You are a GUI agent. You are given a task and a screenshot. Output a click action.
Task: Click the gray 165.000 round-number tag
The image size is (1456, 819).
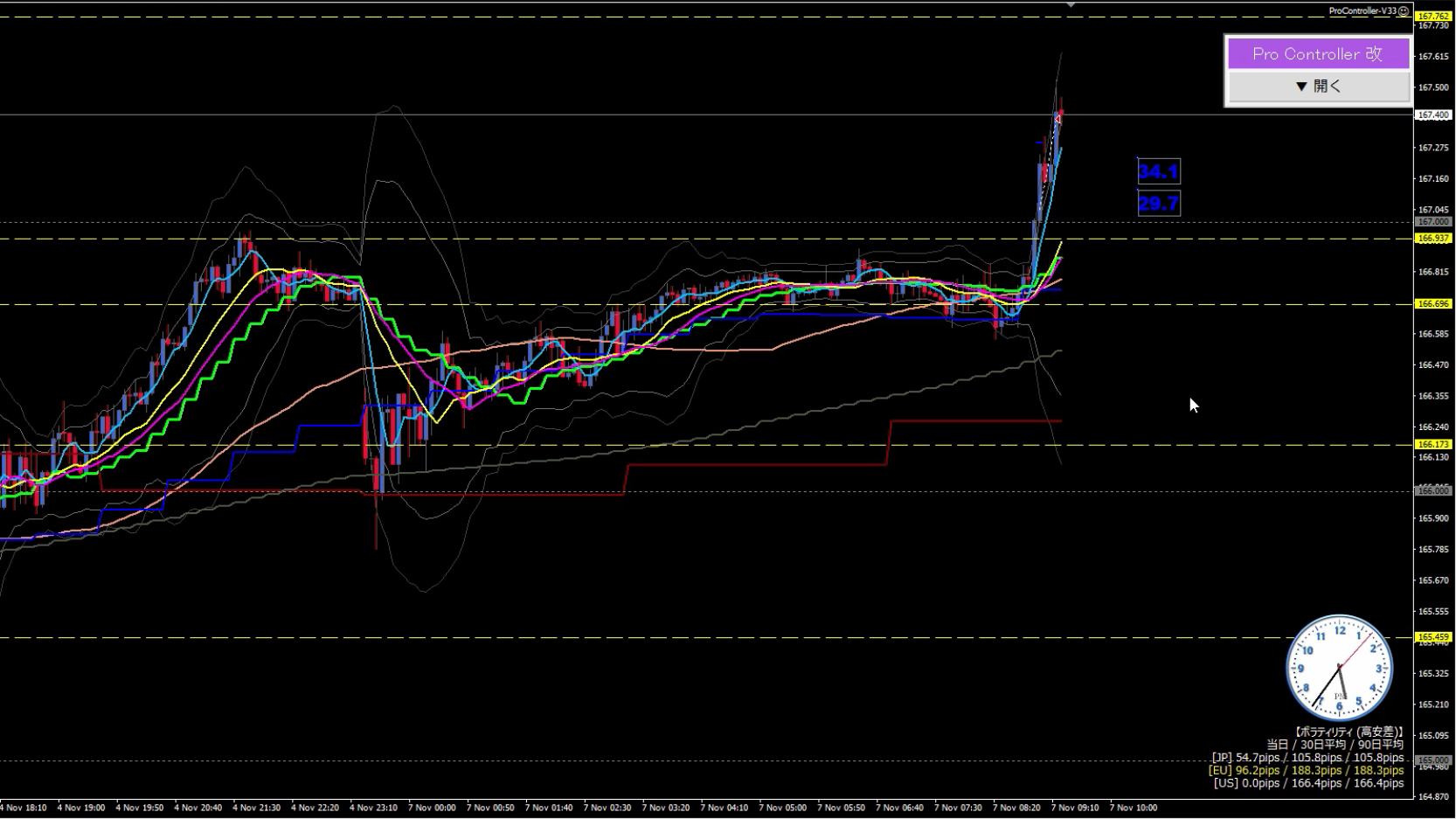(1433, 760)
